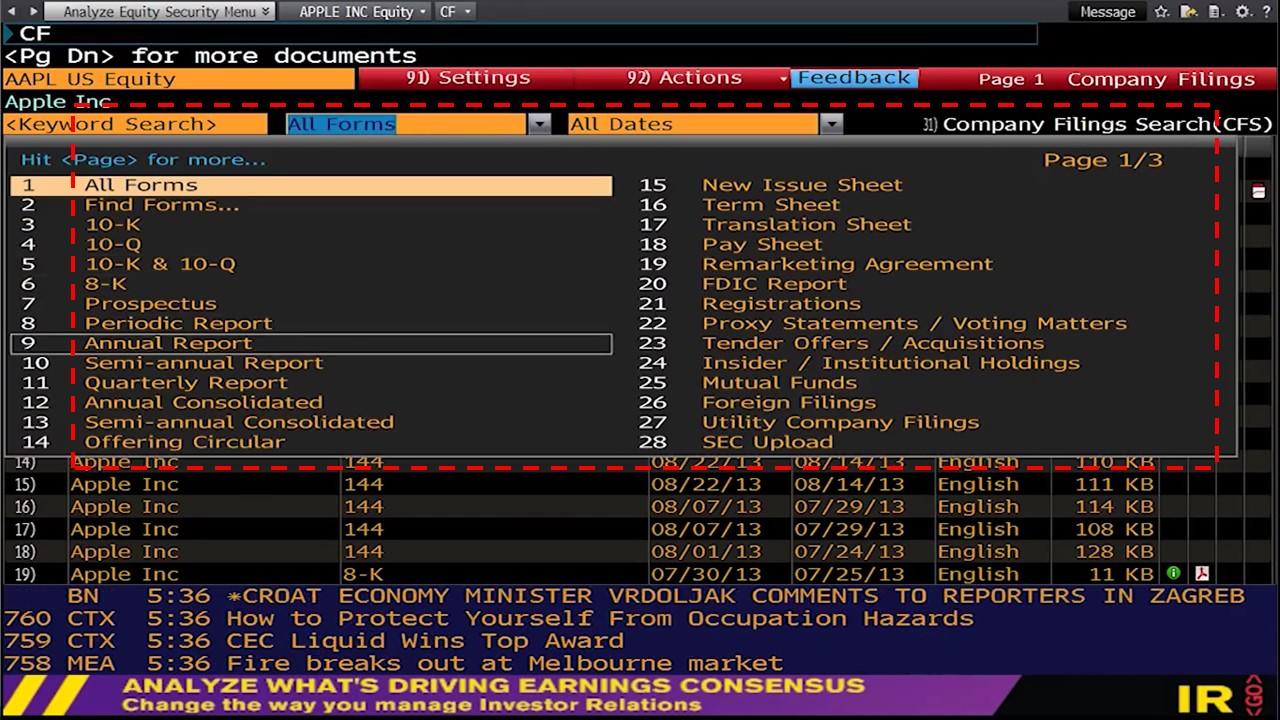
Task: Click the back navigation arrow
Action: (x=12, y=11)
